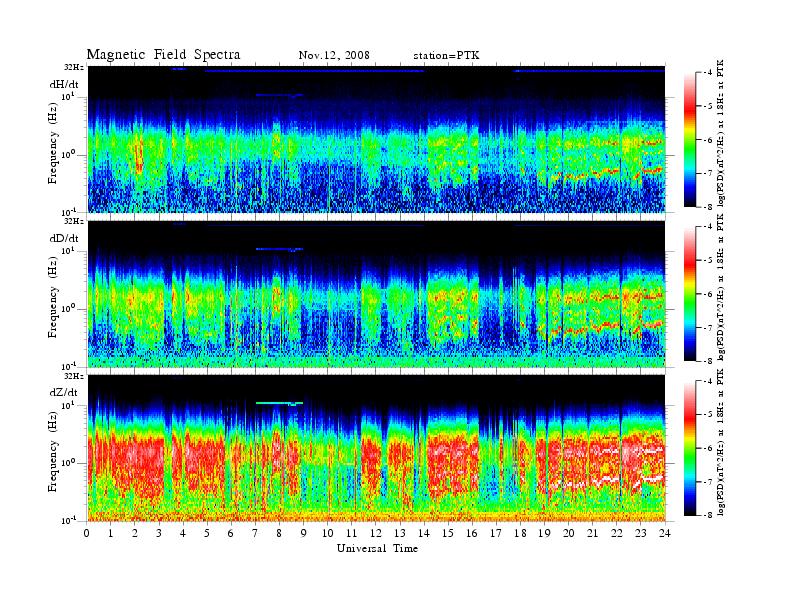Click the vertical PSD unit label beside dH/dt color bar
The image size is (792, 612).
(x=721, y=132)
